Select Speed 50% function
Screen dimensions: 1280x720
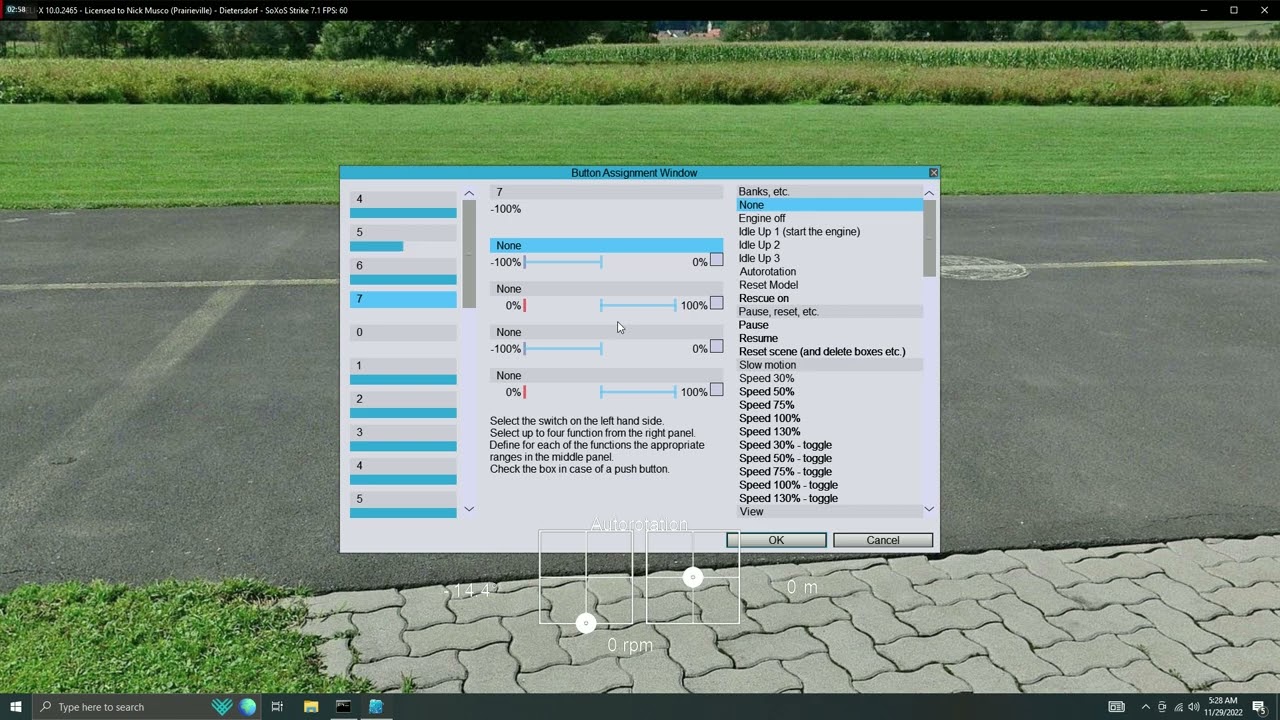766,392
